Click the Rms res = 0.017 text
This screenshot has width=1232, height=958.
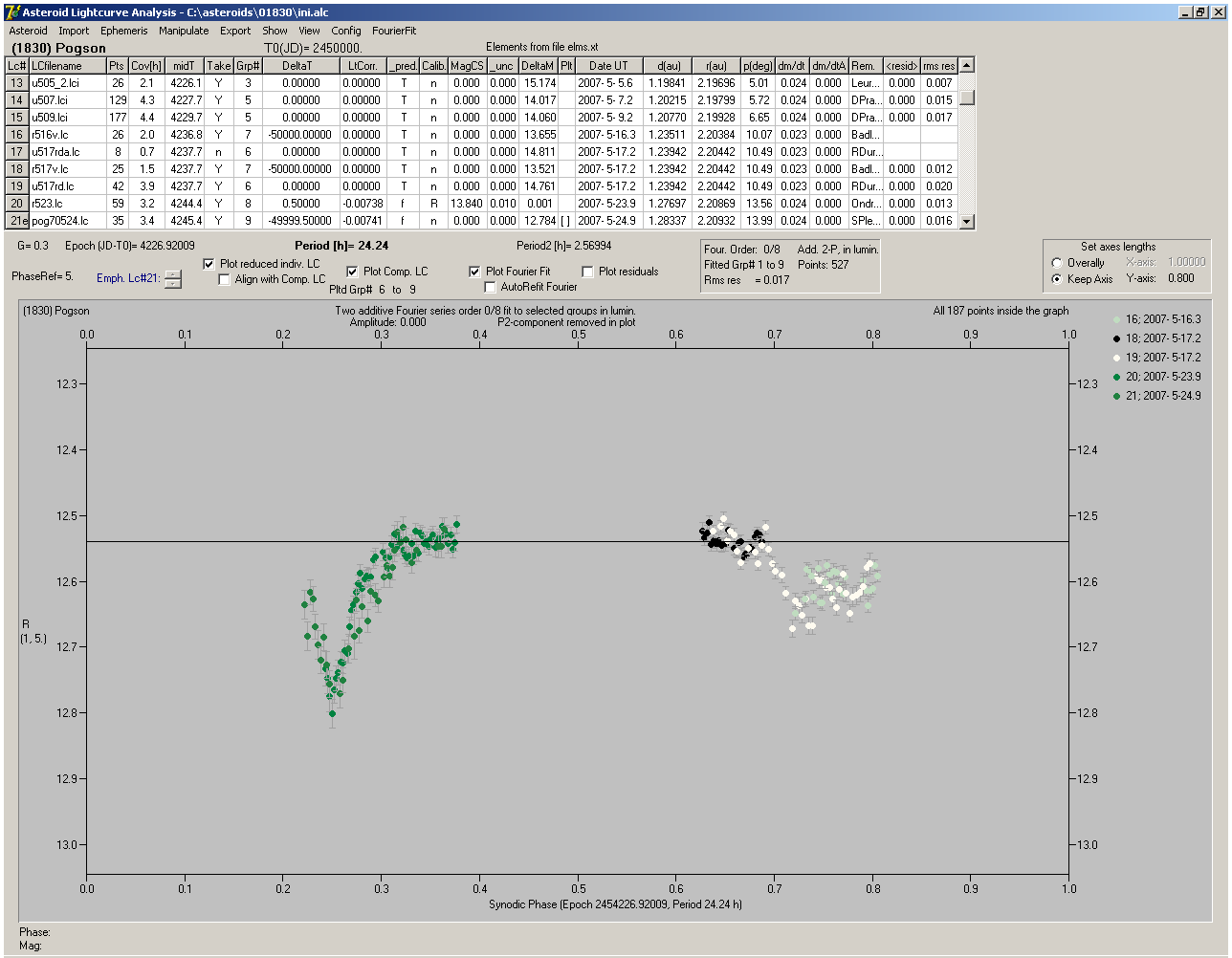pos(747,280)
